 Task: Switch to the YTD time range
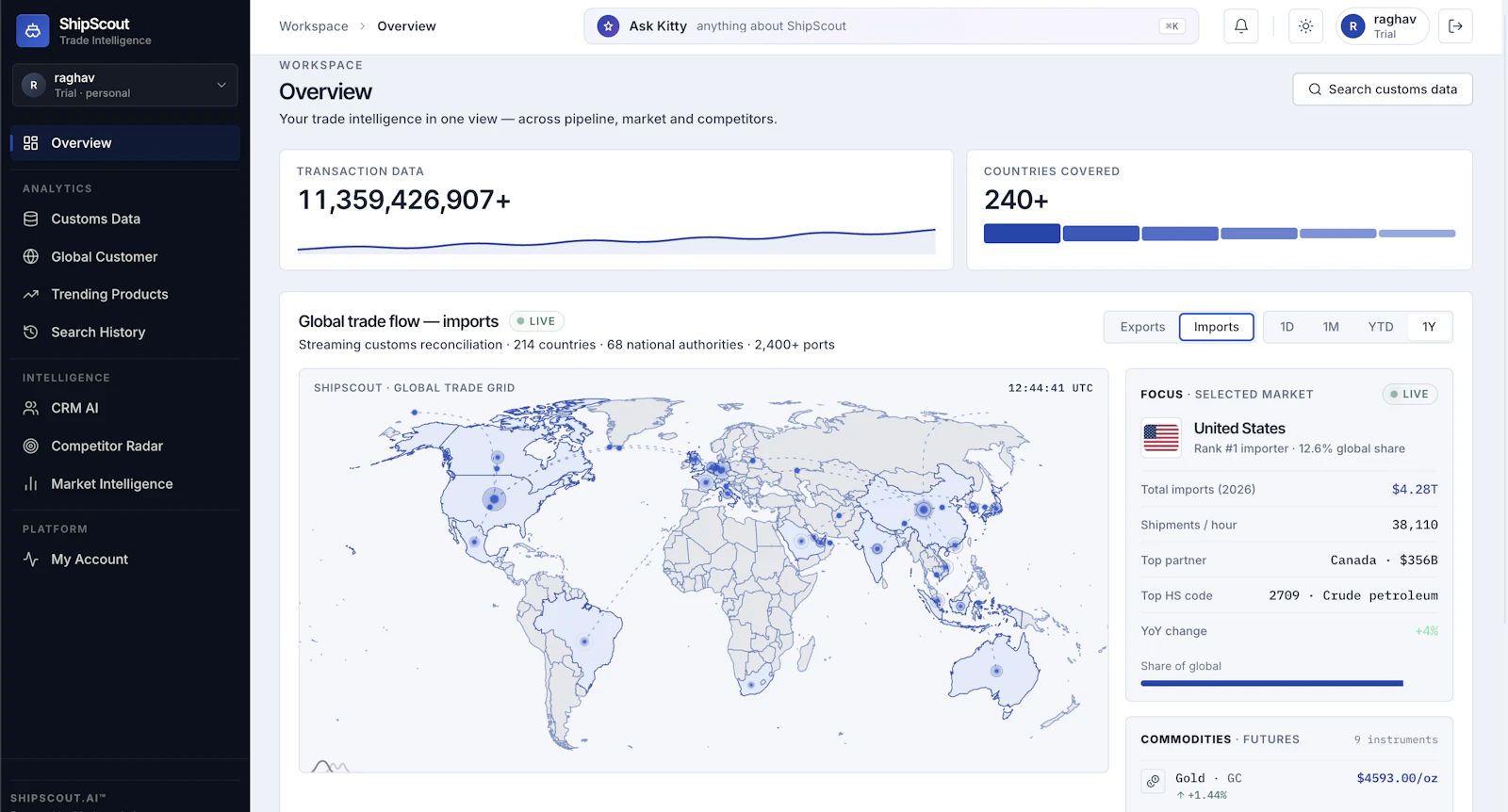[x=1381, y=327]
